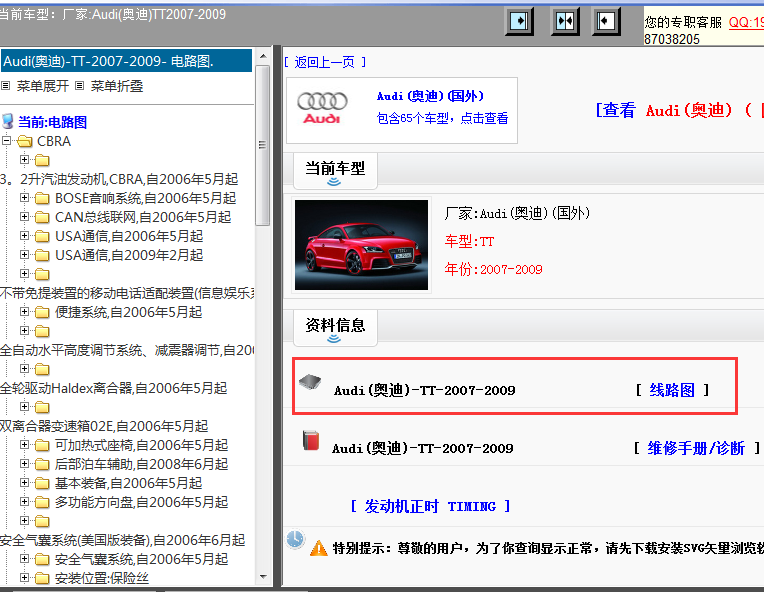
Task: Click folder icon of 可加热式座椅
Action: click(x=42, y=445)
